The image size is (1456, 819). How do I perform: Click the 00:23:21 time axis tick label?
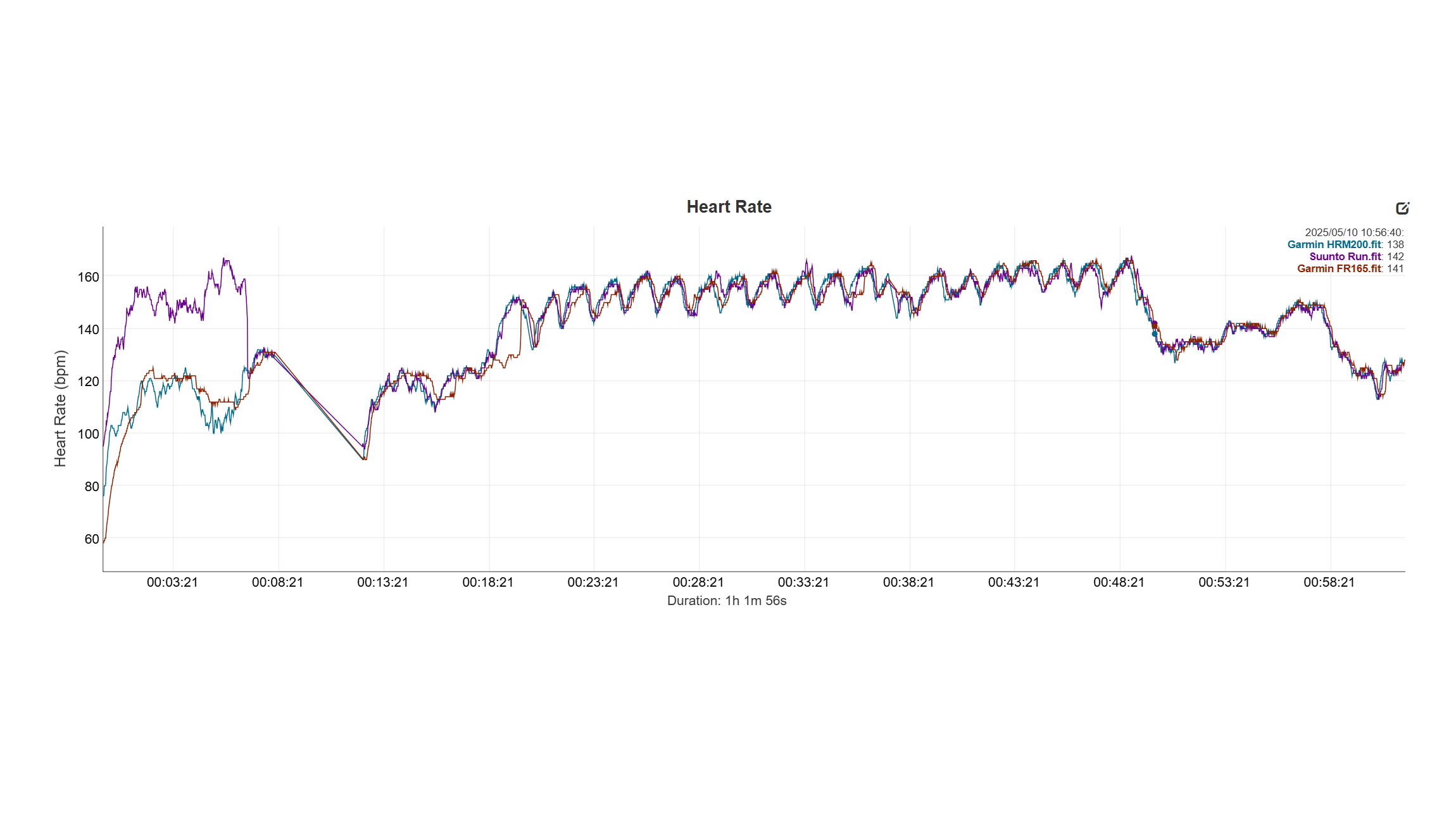593,582
